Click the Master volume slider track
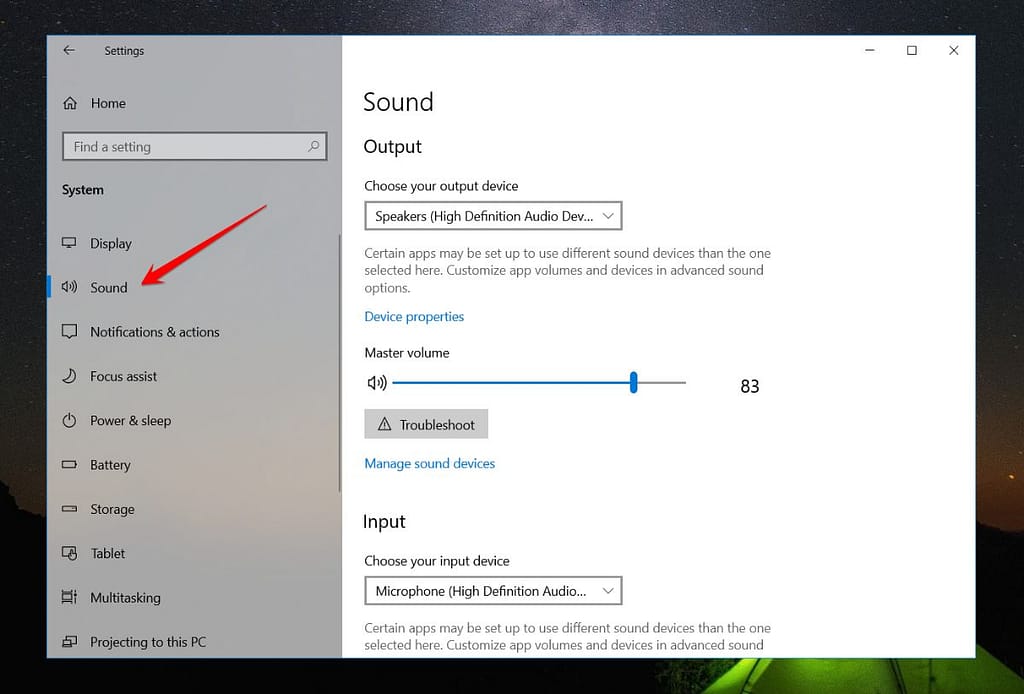This screenshot has height=694, width=1024. pos(539,383)
